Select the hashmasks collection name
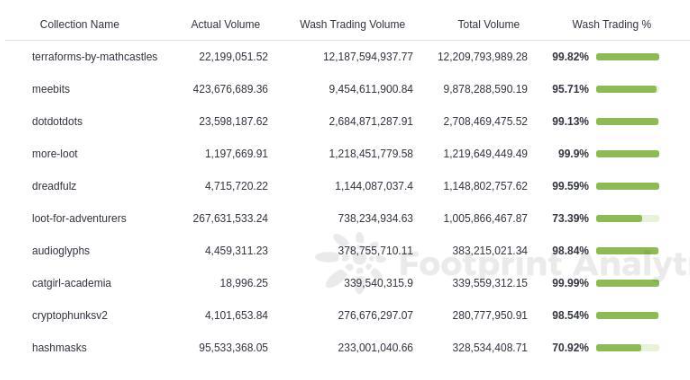This screenshot has height=380, width=690. tap(59, 347)
